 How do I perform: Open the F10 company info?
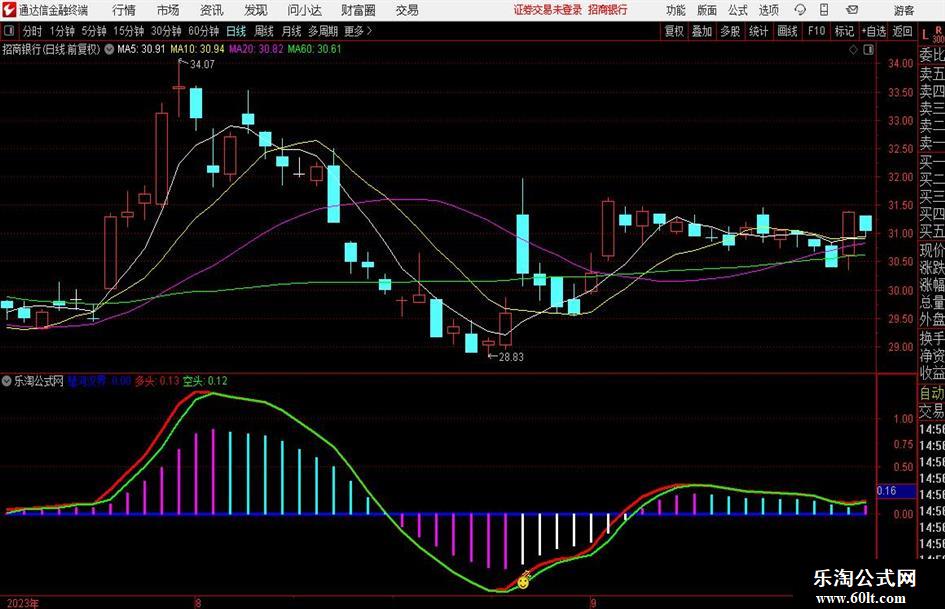pyautogui.click(x=817, y=31)
